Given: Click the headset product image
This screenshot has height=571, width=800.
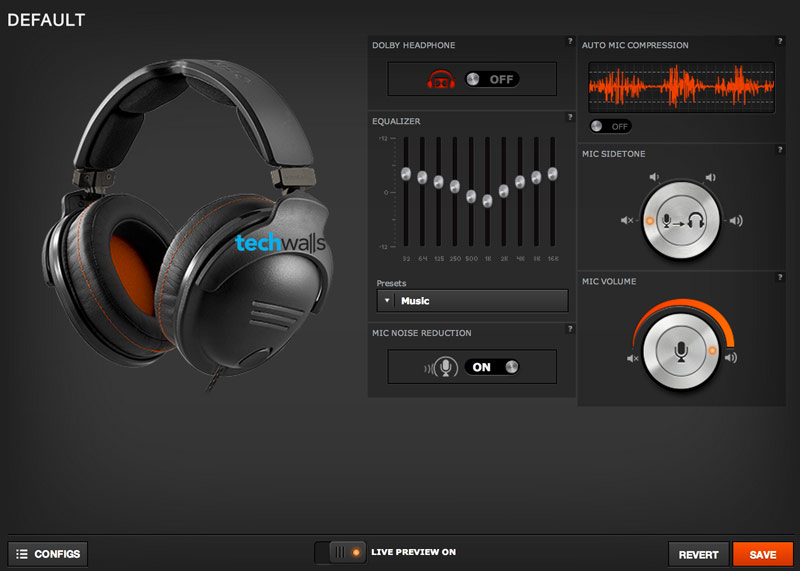Looking at the screenshot, I should click(186, 225).
